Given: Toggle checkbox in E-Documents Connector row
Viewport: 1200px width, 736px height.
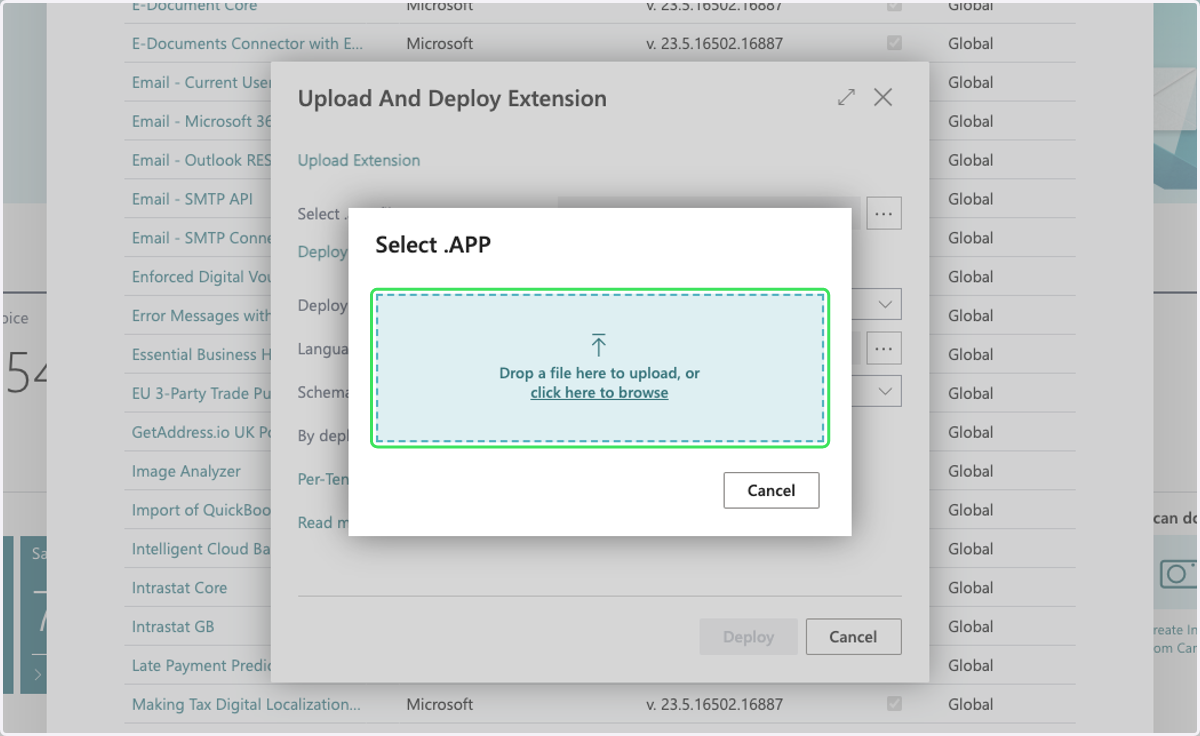Looking at the screenshot, I should [x=894, y=44].
